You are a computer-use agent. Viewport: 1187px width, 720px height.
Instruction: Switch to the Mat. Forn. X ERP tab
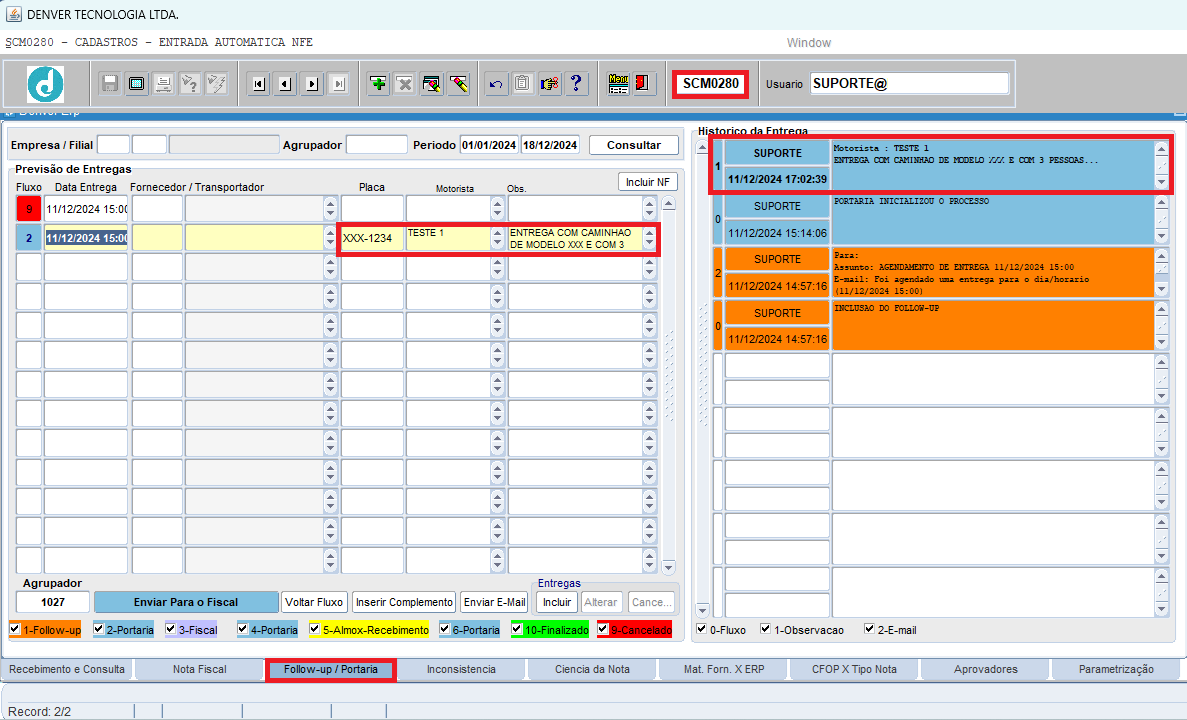724,669
